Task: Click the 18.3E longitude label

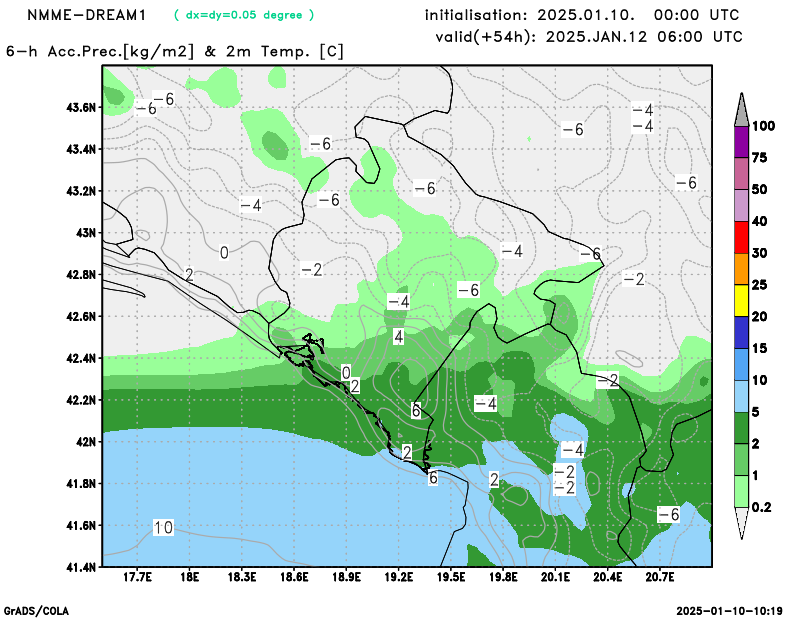Action: click(x=242, y=577)
